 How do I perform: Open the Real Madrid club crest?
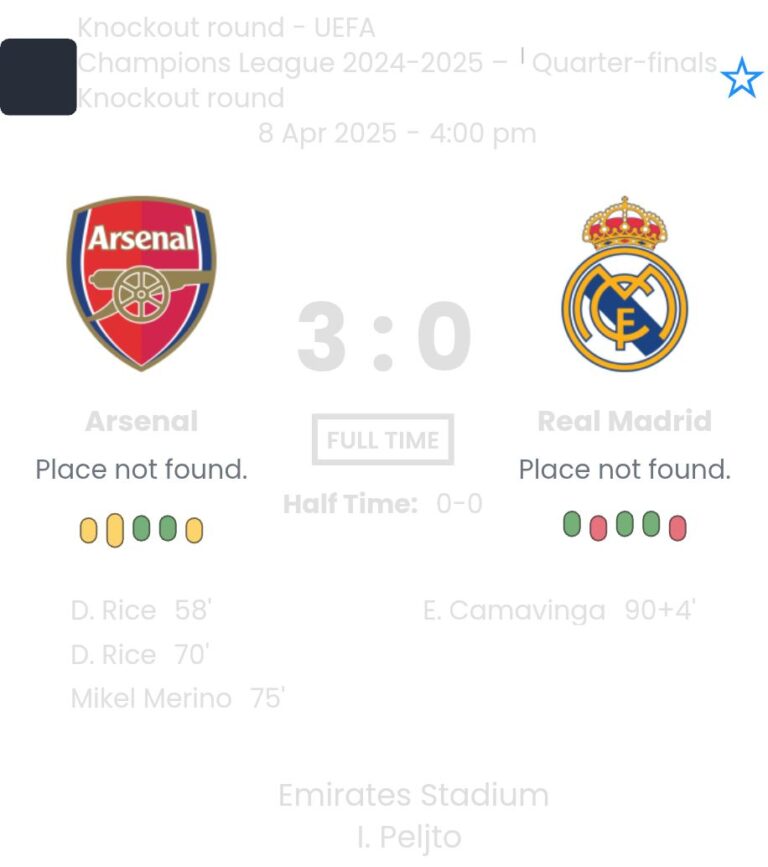(624, 284)
